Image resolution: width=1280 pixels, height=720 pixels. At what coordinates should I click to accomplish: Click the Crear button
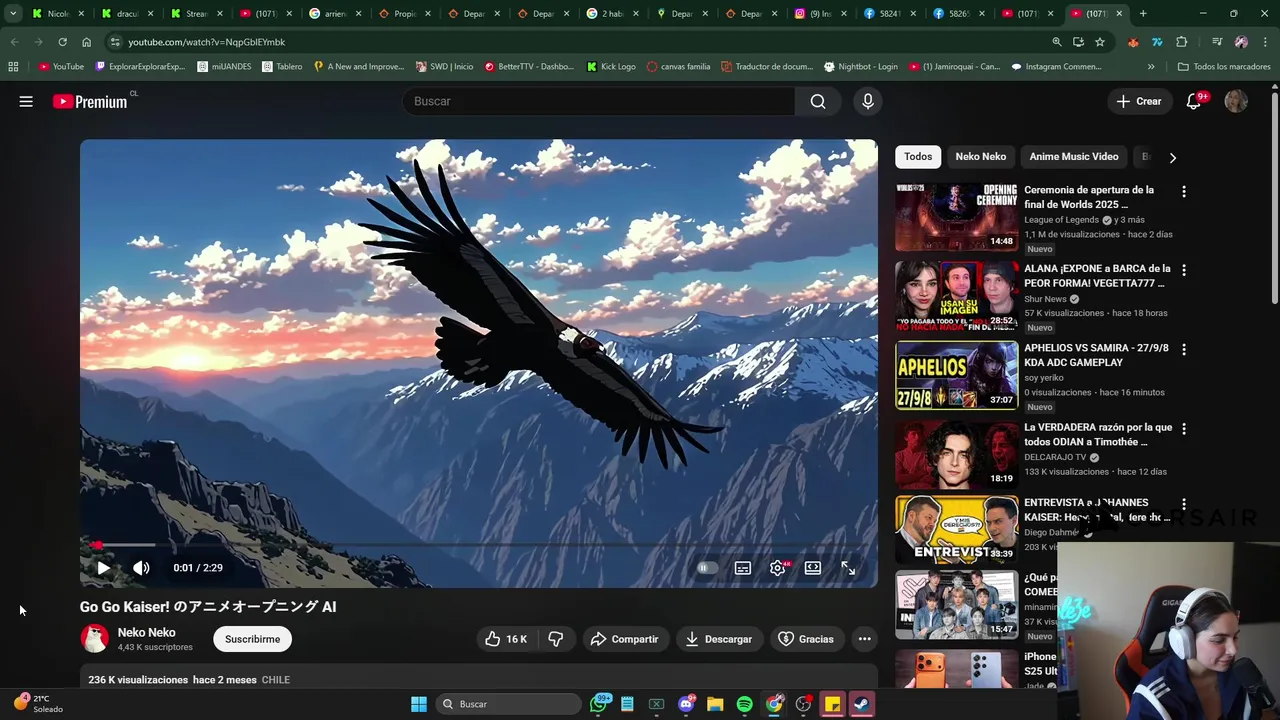point(1139,101)
